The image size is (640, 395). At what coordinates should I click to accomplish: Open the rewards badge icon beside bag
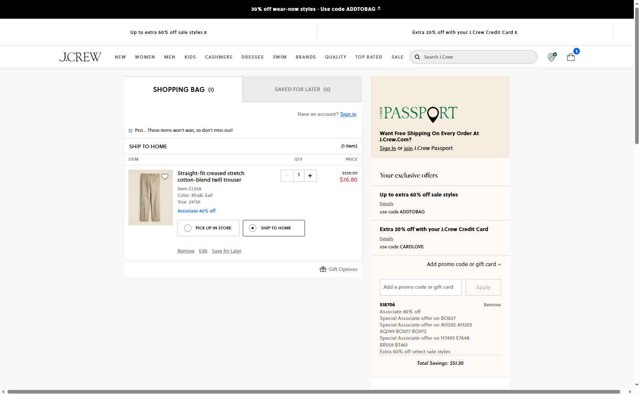pyautogui.click(x=551, y=57)
